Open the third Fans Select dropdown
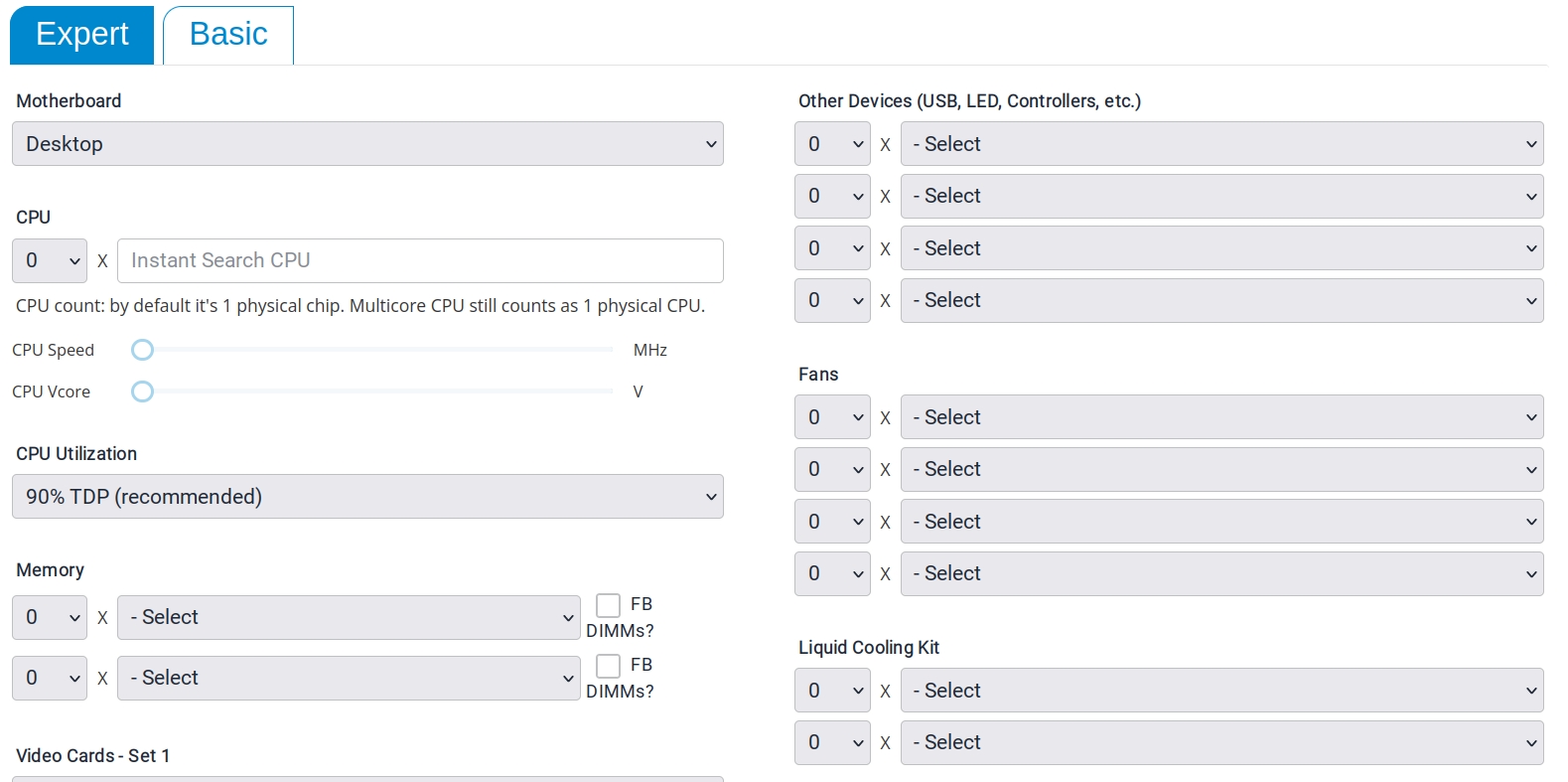The width and height of the screenshot is (1568, 782). pos(1222,522)
